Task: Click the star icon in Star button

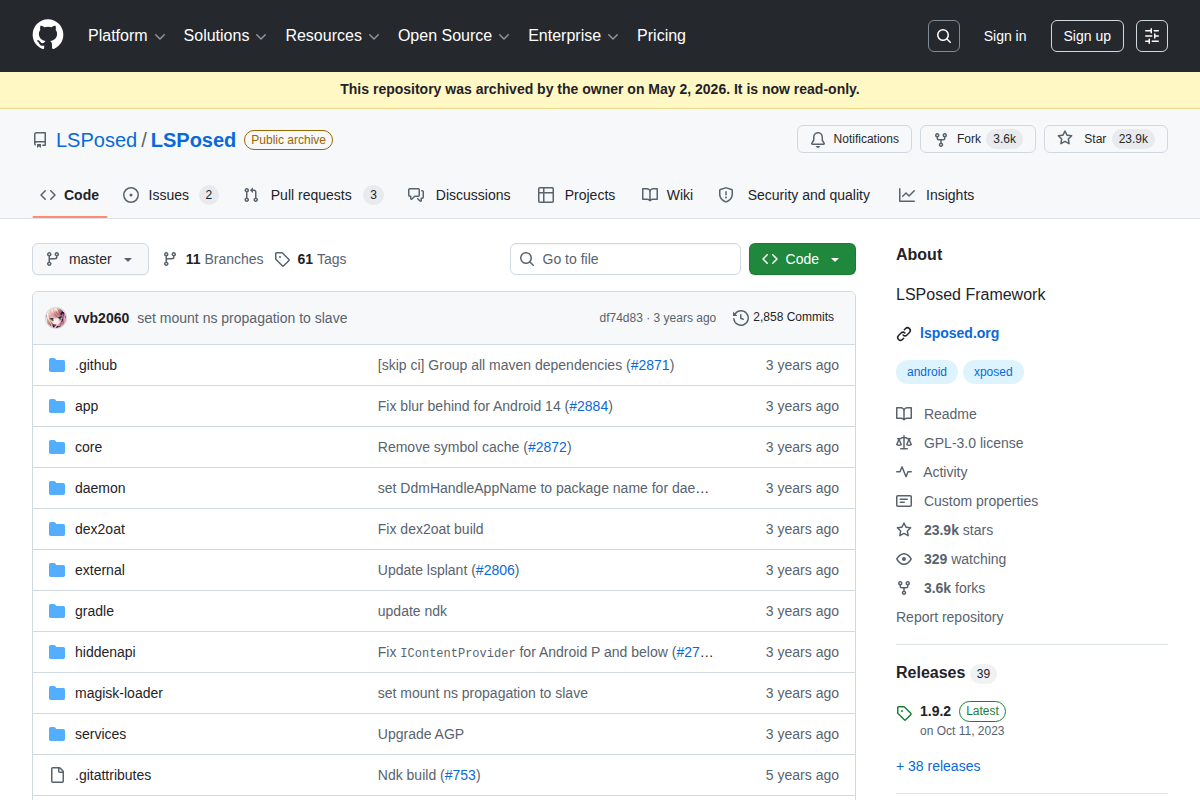Action: click(x=1065, y=139)
